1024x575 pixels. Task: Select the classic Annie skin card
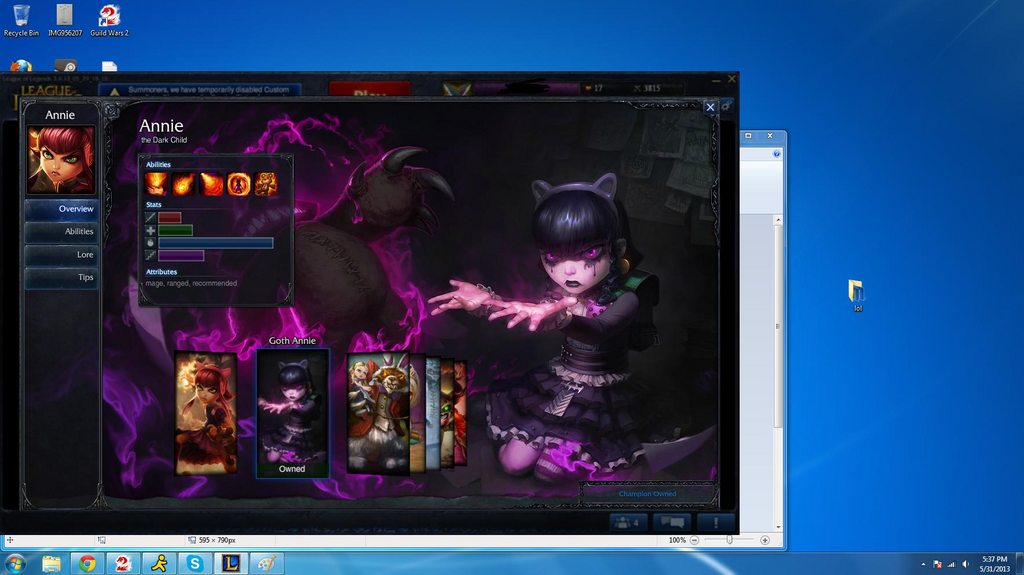pos(206,413)
